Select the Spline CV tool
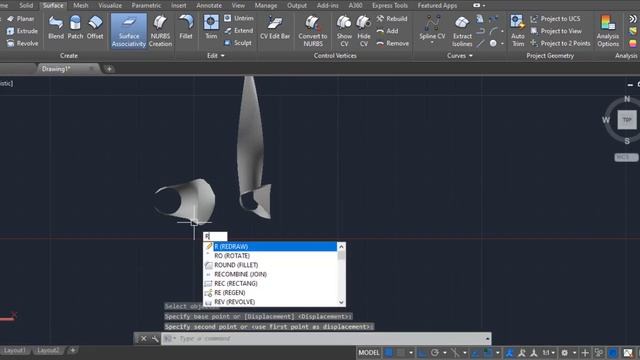Image resolution: width=640 pixels, height=360 pixels. 432,27
